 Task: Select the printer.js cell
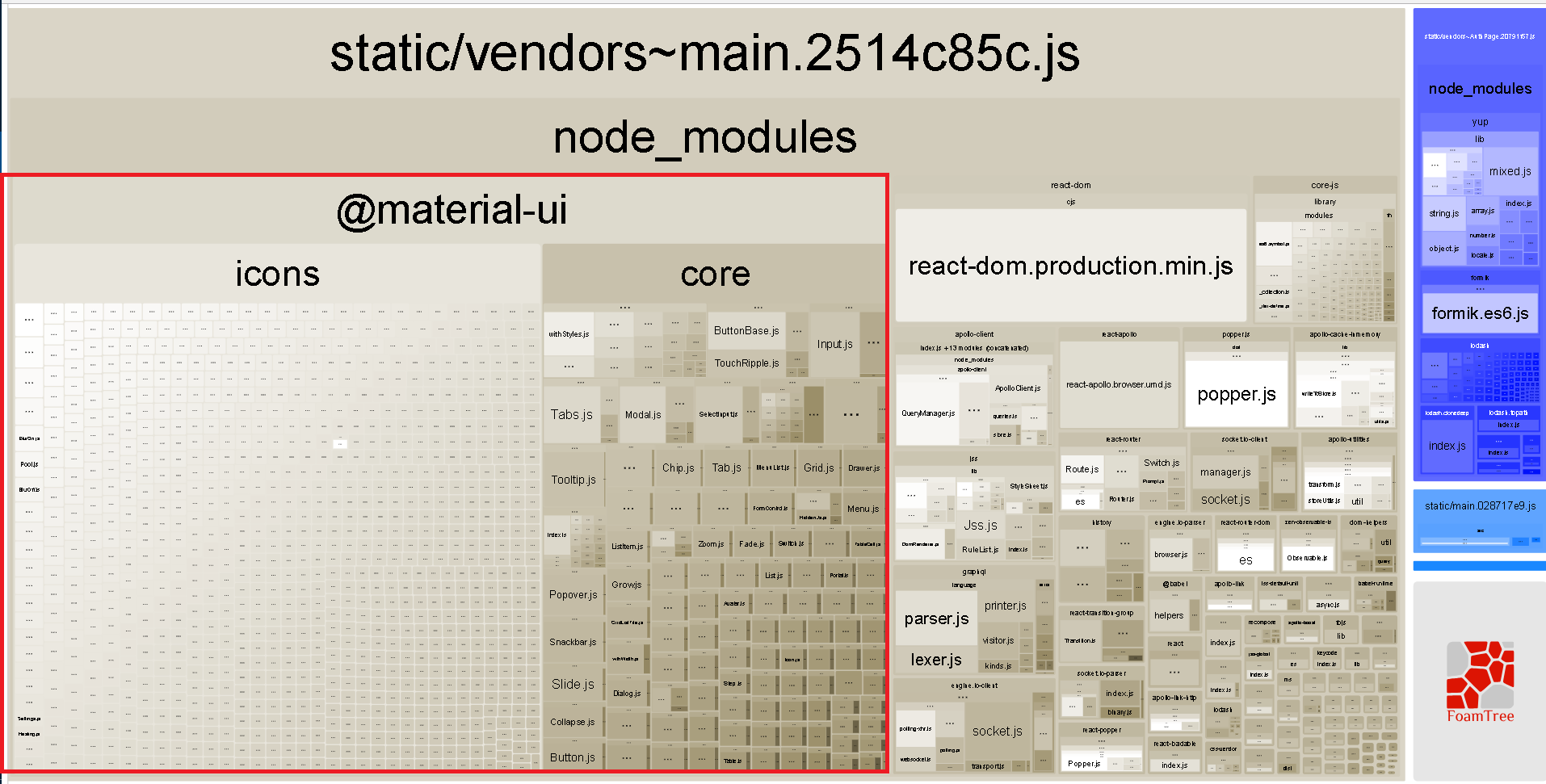point(1006,606)
